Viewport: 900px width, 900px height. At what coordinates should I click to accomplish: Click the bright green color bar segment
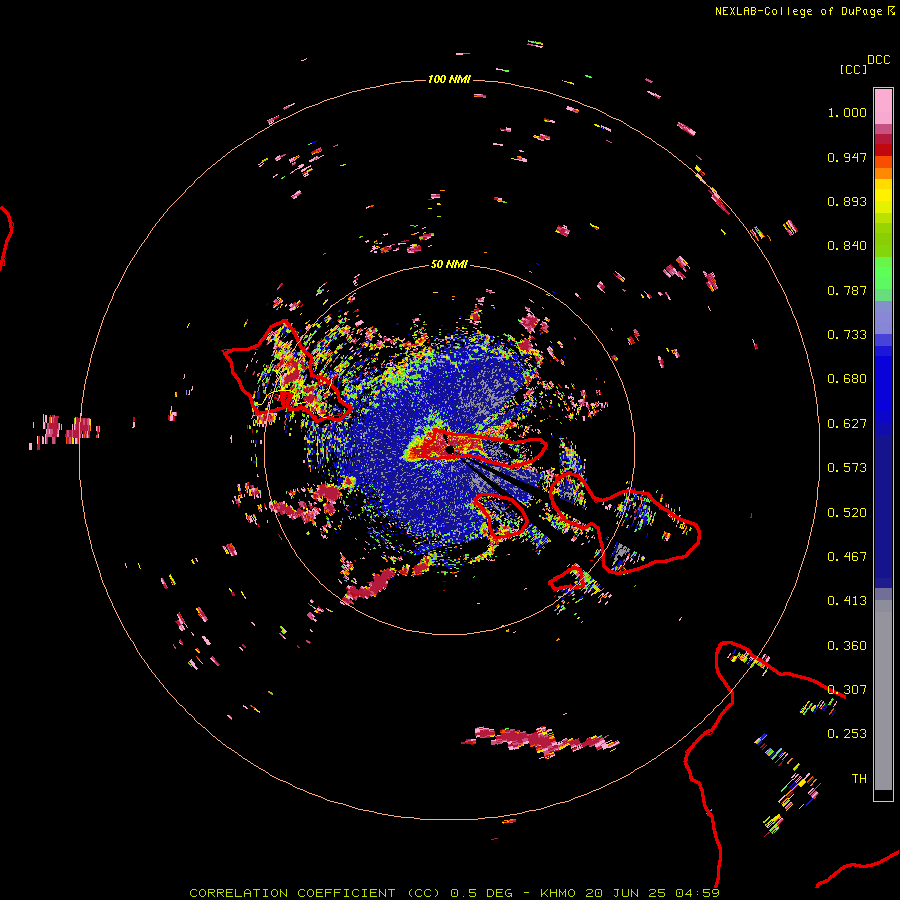[883, 273]
